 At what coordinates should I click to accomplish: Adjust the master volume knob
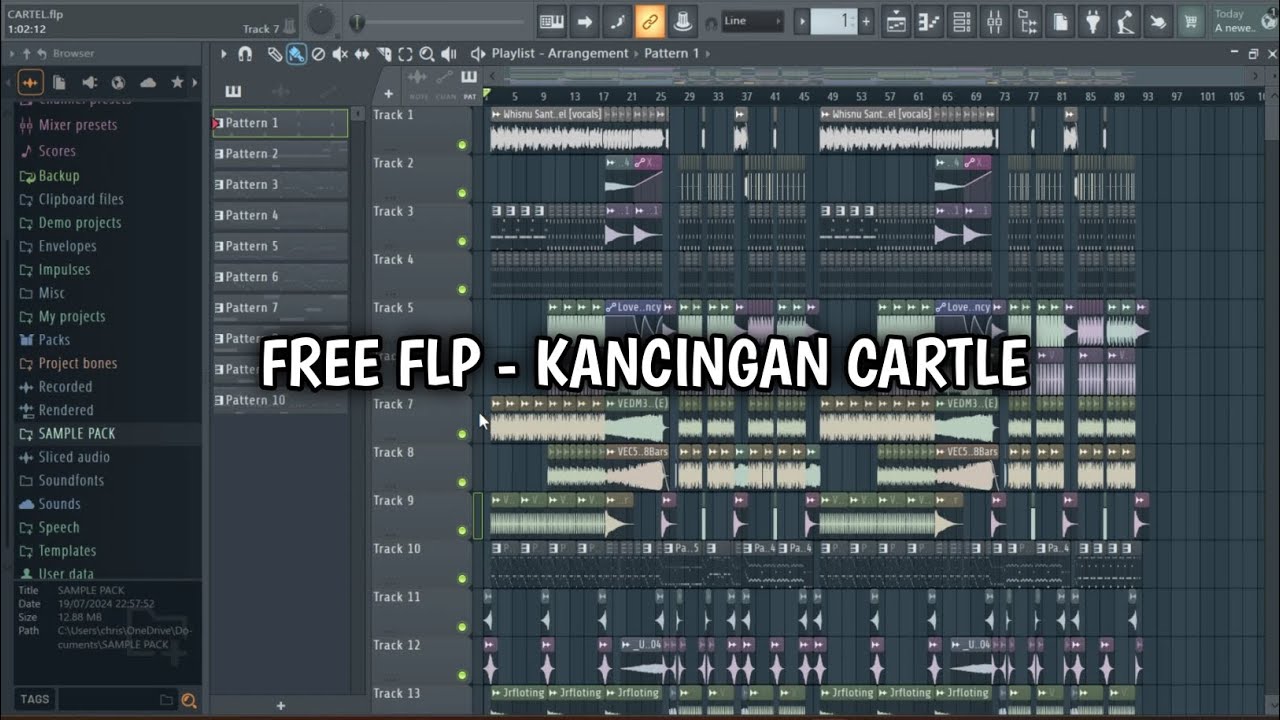[x=320, y=20]
